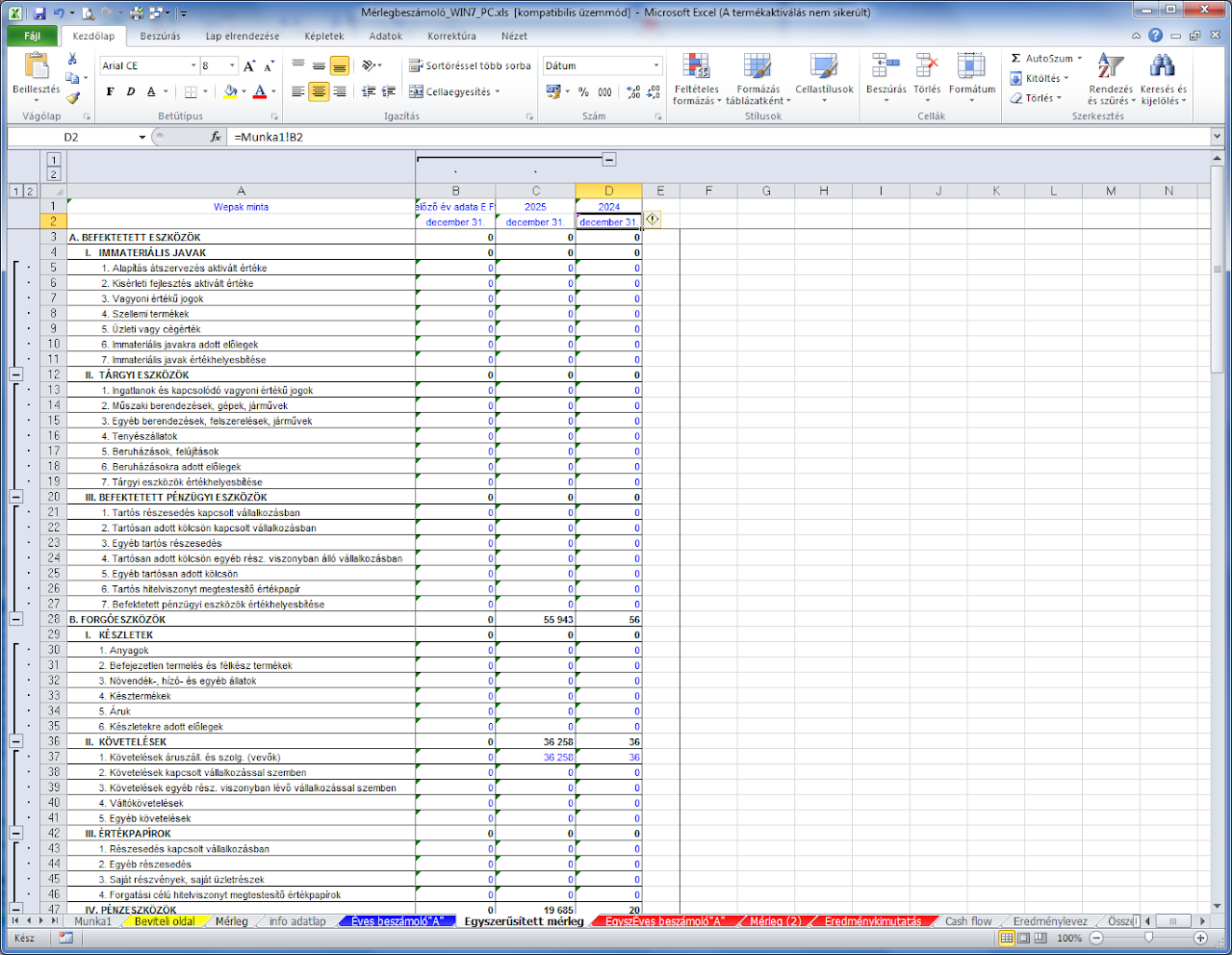Open the Arial CE font name dropdown
The width and height of the screenshot is (1232, 955).
(192, 65)
